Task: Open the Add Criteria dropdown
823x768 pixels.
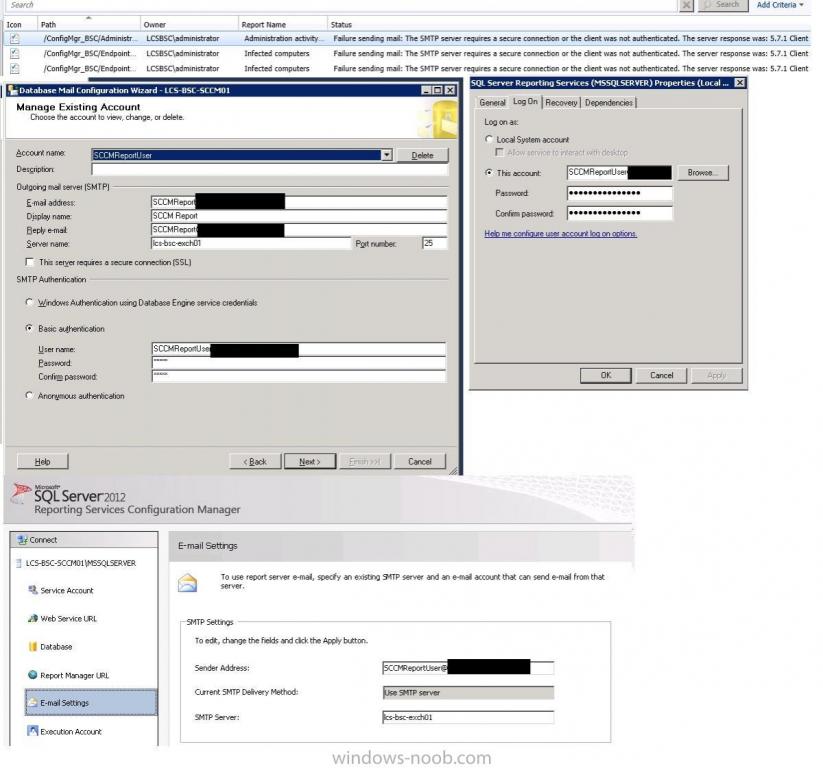Action: (780, 5)
